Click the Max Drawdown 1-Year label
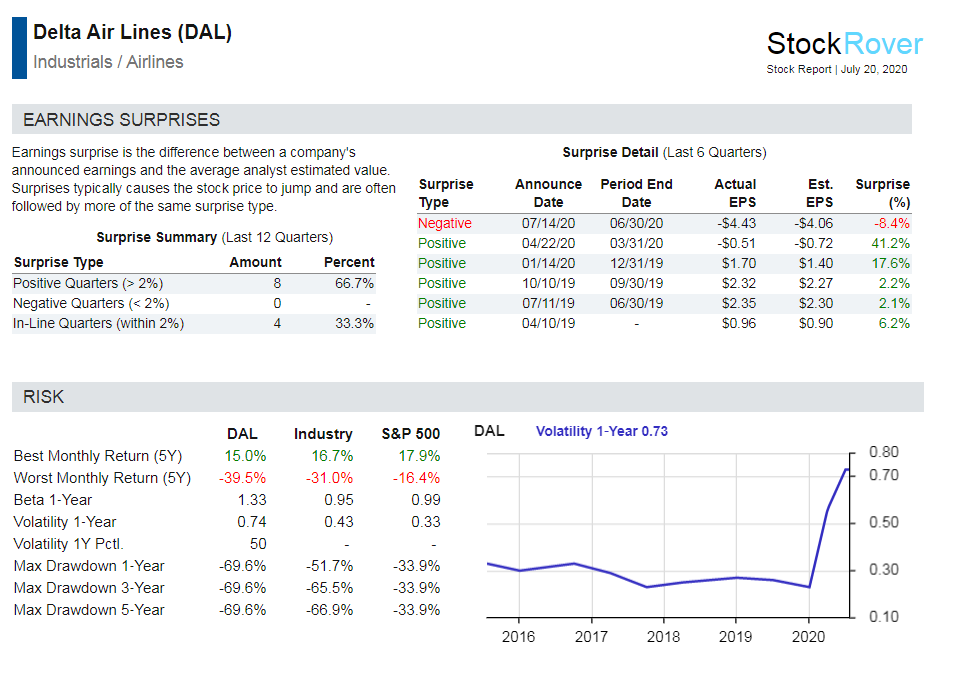Screen dimensions: 957x683 [89, 566]
